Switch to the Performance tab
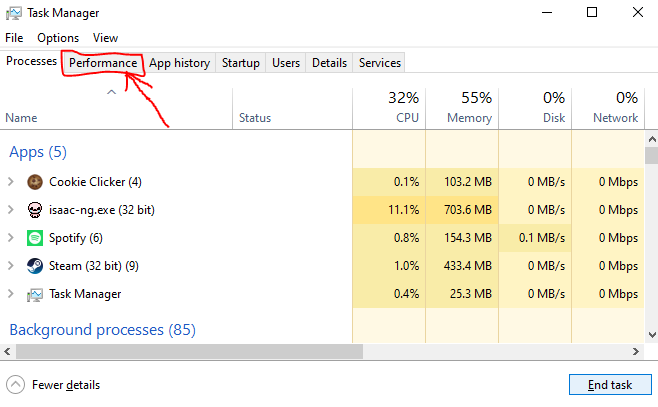This screenshot has height=407, width=658. pyautogui.click(x=103, y=63)
